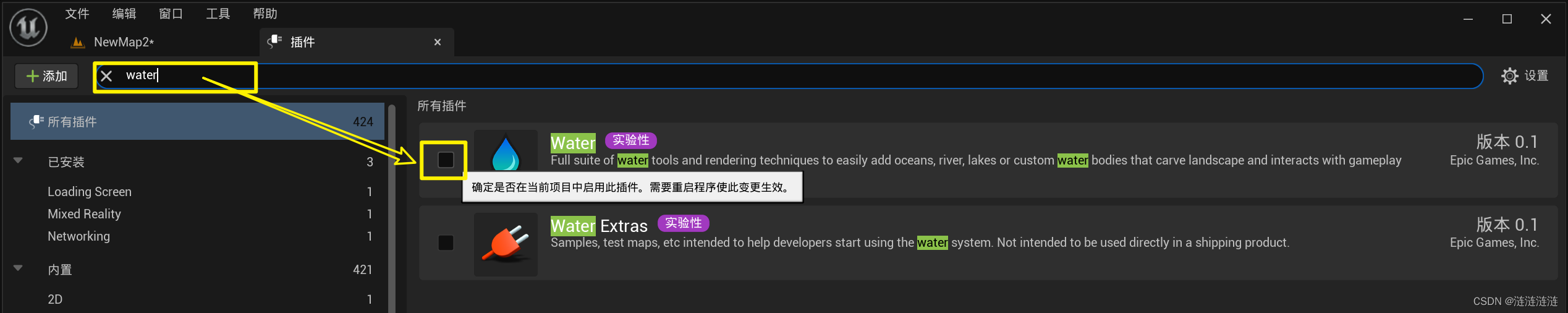
Task: Open the 工具 menu
Action: coord(218,14)
